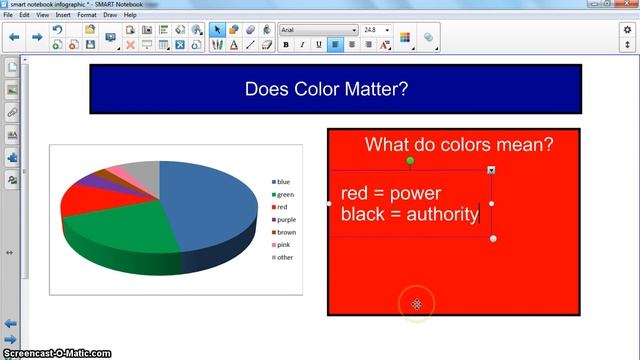Open the Help menu
Image resolution: width=640 pixels, height=360 pixels.
coord(130,15)
